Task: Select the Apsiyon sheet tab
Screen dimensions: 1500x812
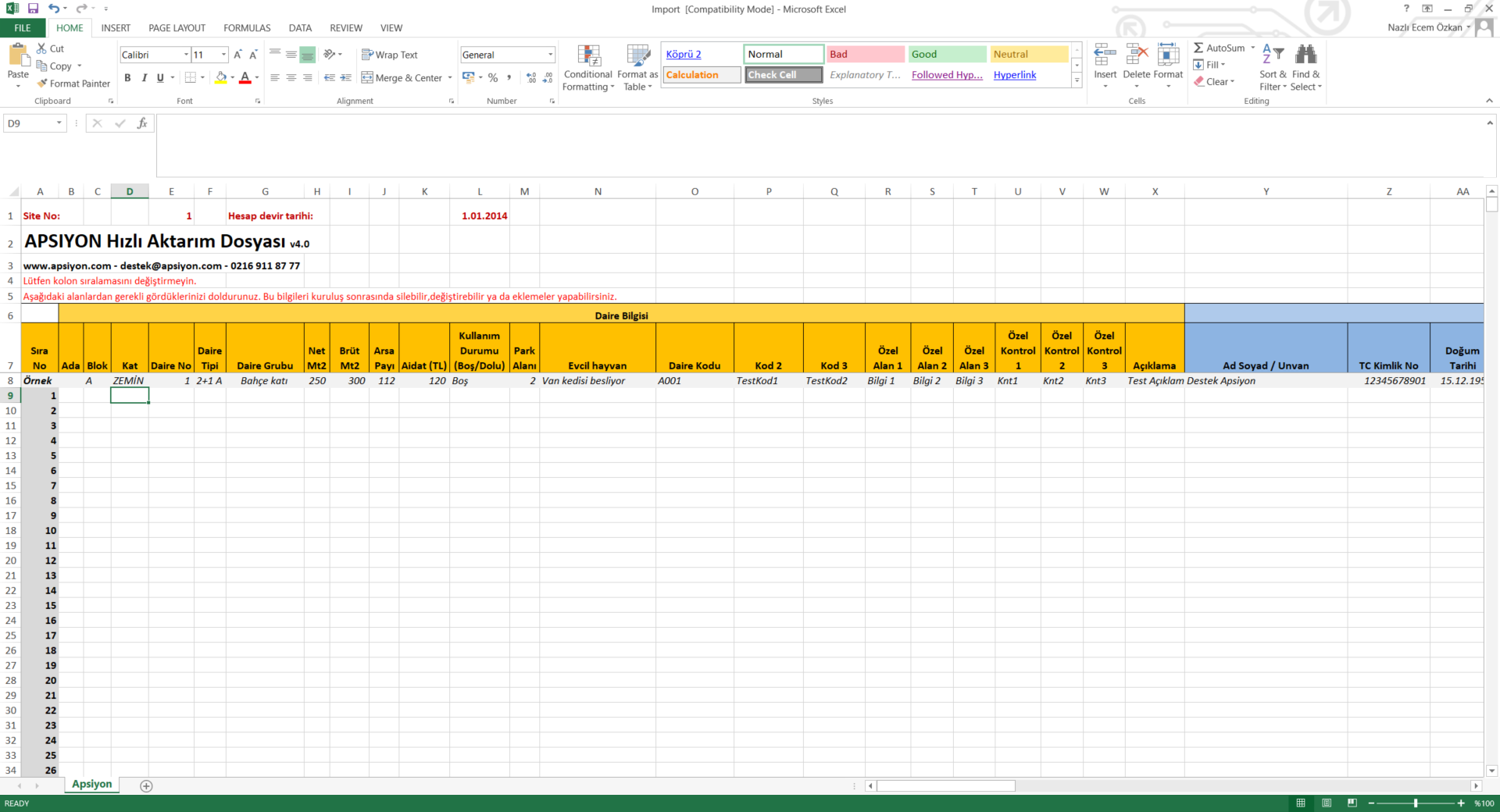Action: pos(92,784)
